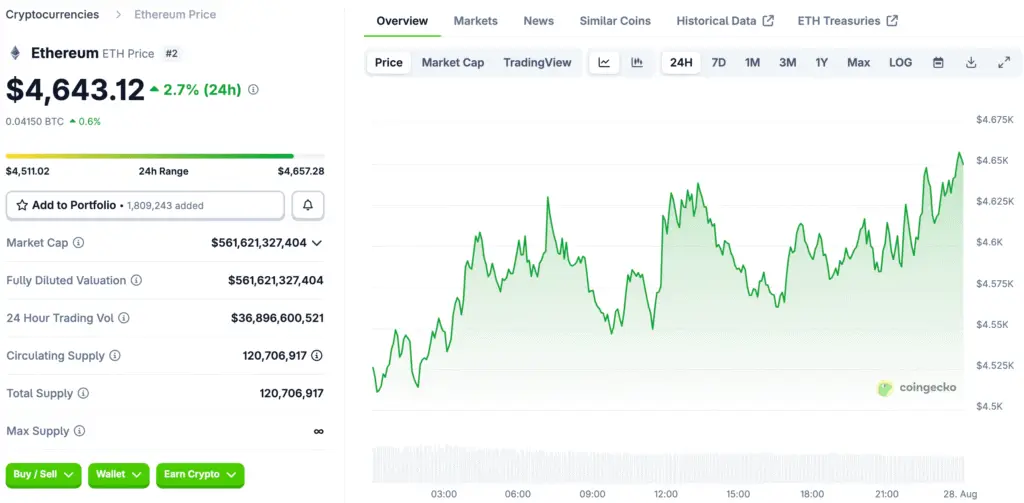Click the $36,896,600,521 trading volume value
The width and height of the screenshot is (1024, 503).
point(278,318)
